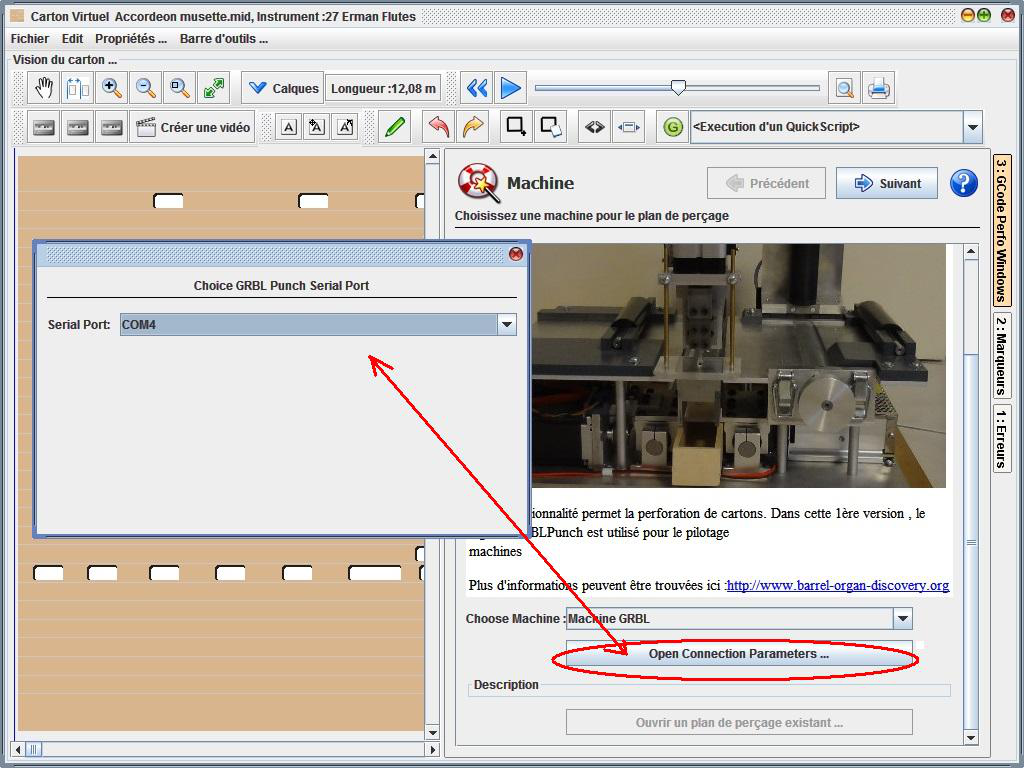Click the zoom out magnifier icon
Viewport: 1024px width, 768px height.
click(x=146, y=88)
